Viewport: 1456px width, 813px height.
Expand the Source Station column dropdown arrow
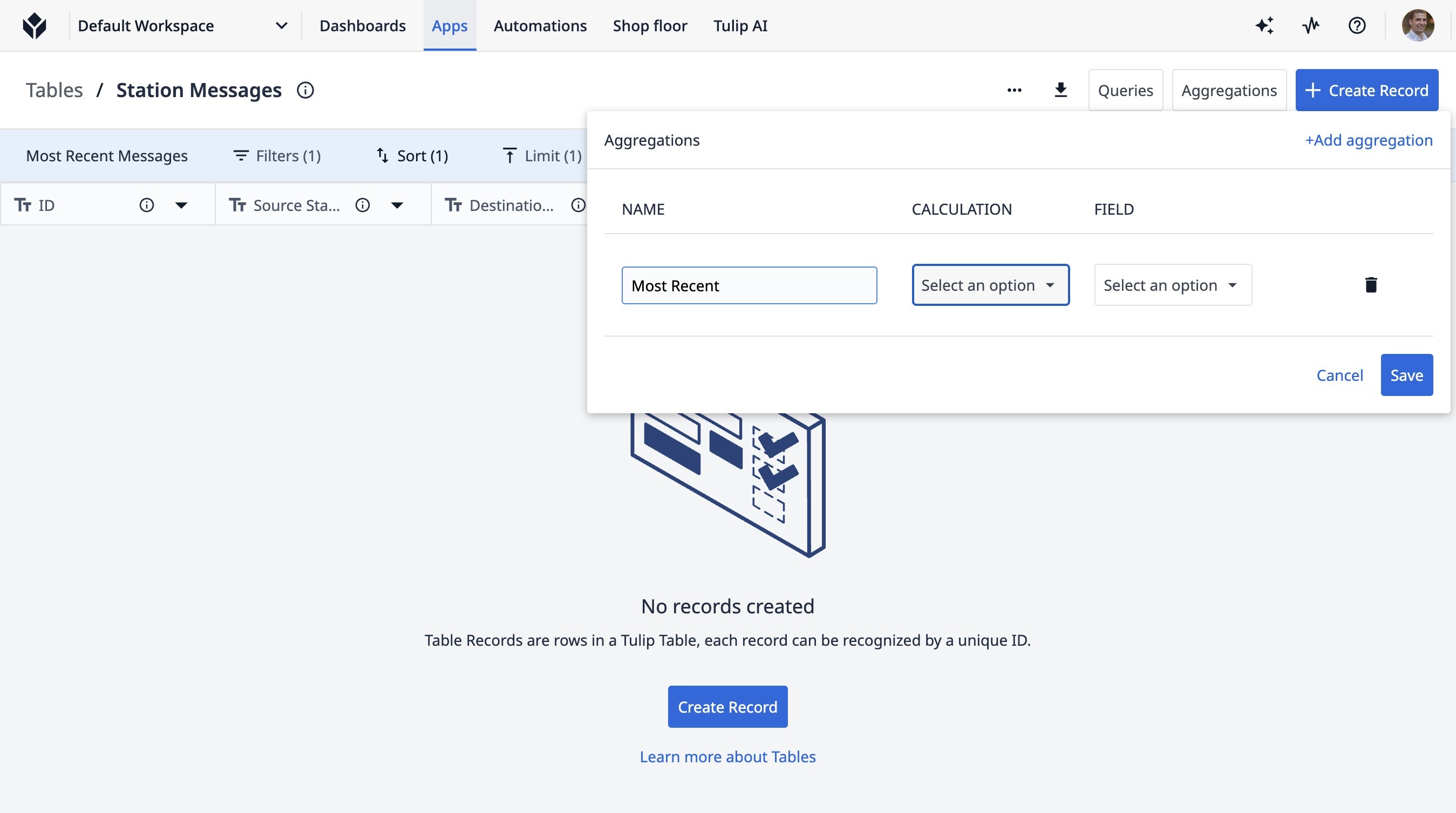coord(397,205)
